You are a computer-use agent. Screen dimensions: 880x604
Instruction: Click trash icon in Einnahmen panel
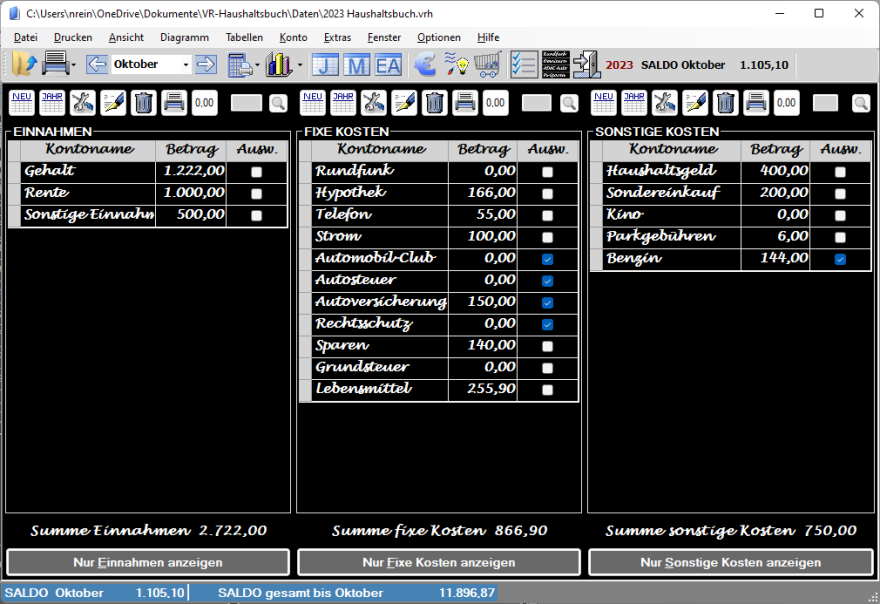(x=143, y=102)
